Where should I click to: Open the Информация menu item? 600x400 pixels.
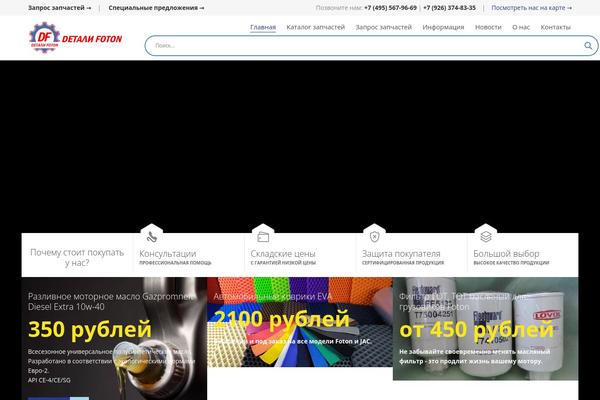[443, 27]
